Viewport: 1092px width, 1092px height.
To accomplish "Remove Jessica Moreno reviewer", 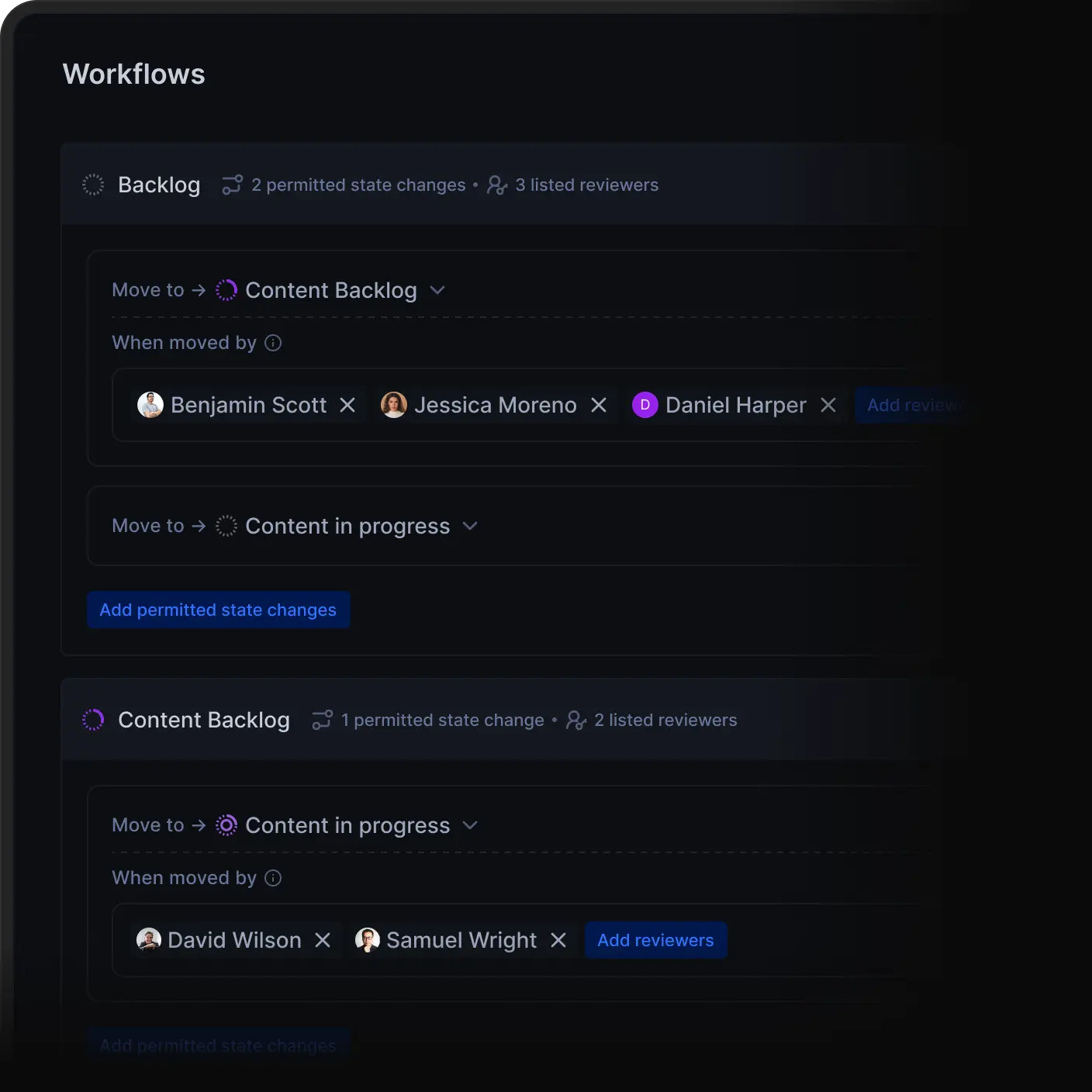I will click(598, 405).
